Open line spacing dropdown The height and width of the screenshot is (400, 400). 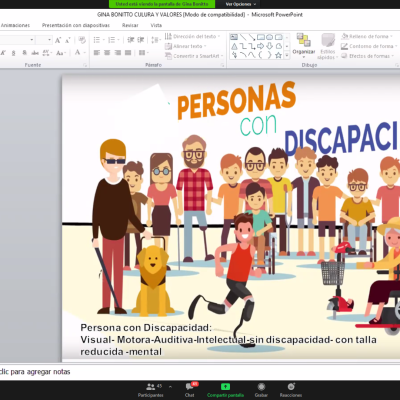coord(155,40)
